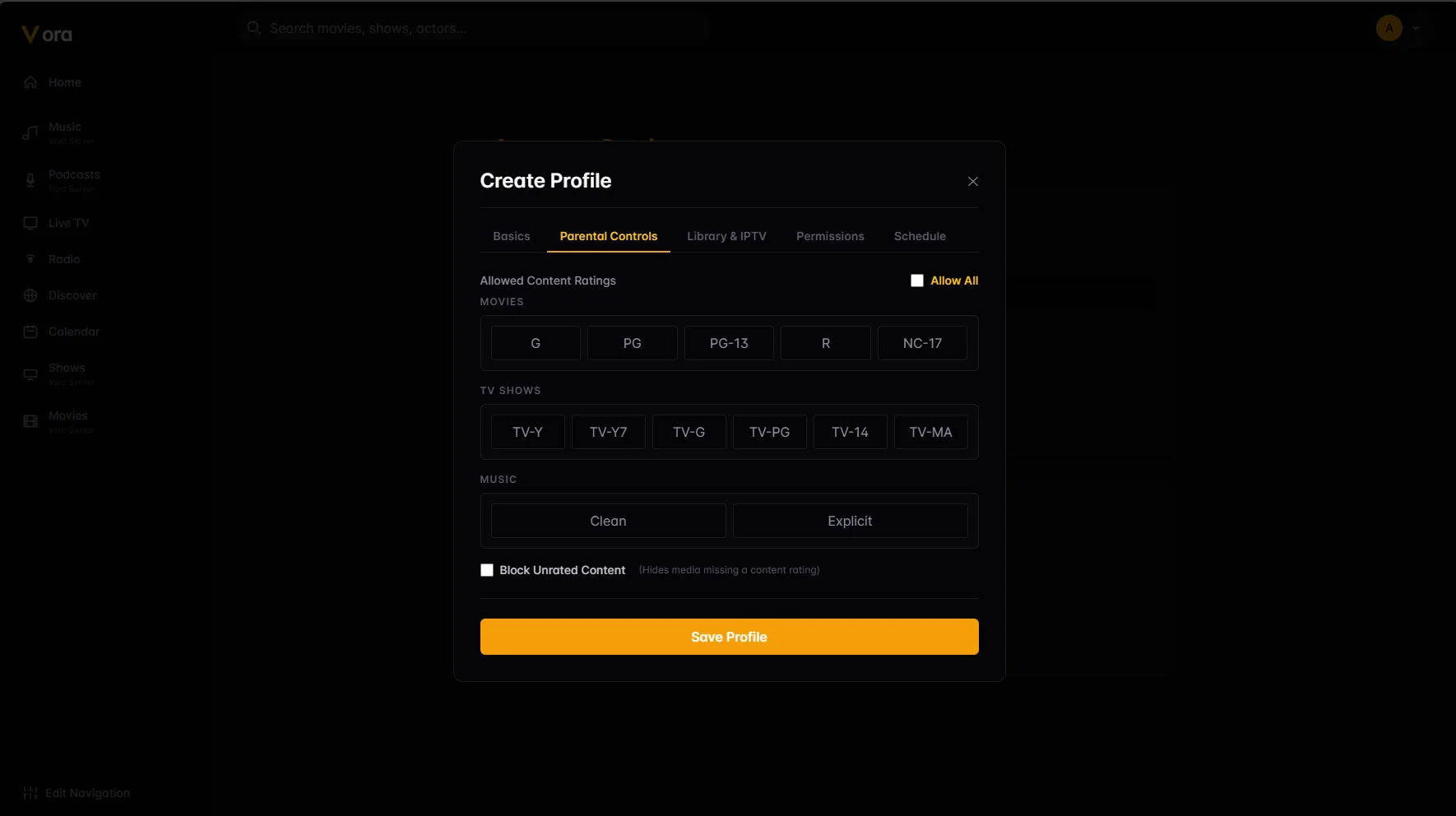Focus the search movies input field

click(x=475, y=28)
